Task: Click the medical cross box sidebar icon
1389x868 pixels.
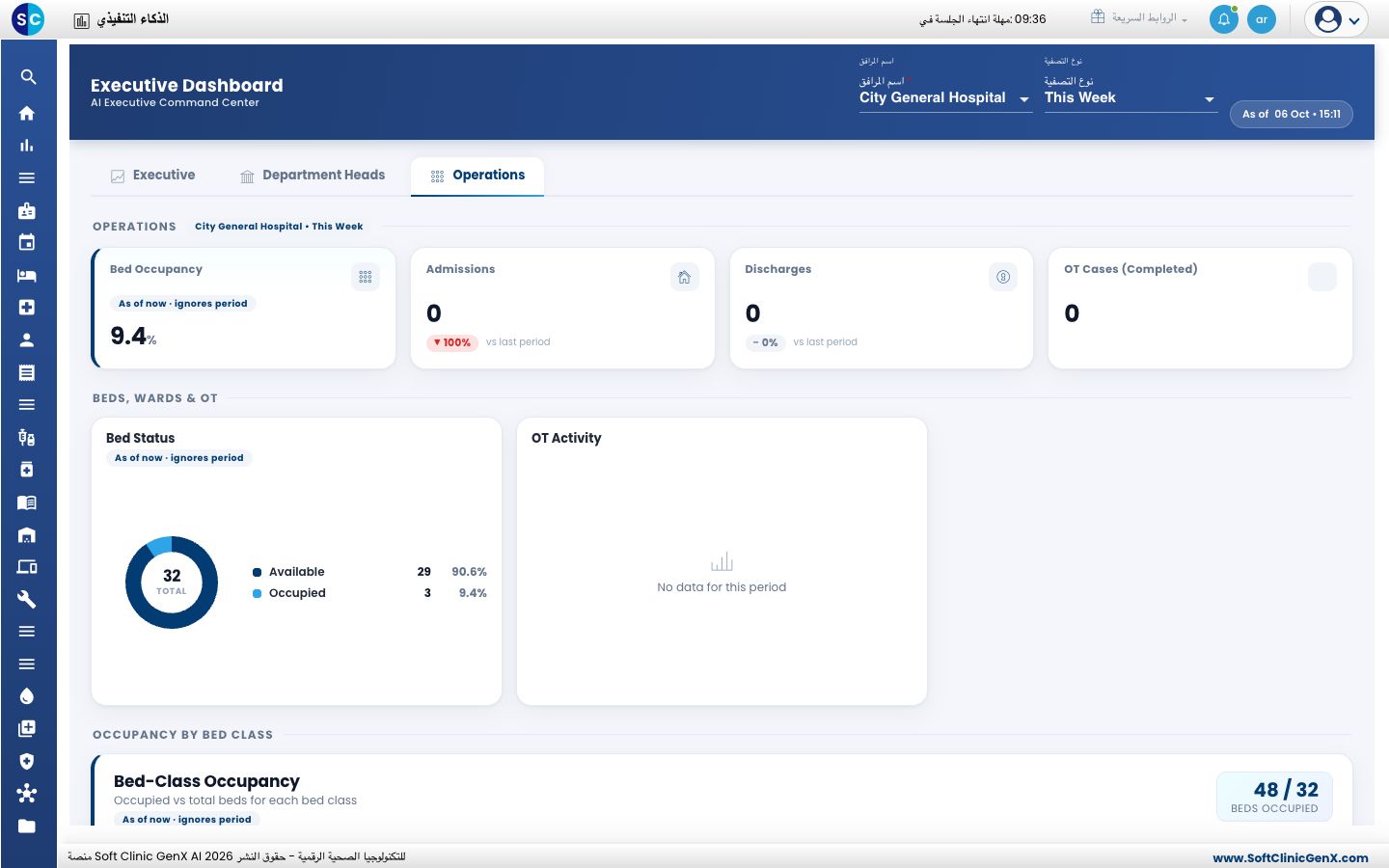Action: pos(27,308)
